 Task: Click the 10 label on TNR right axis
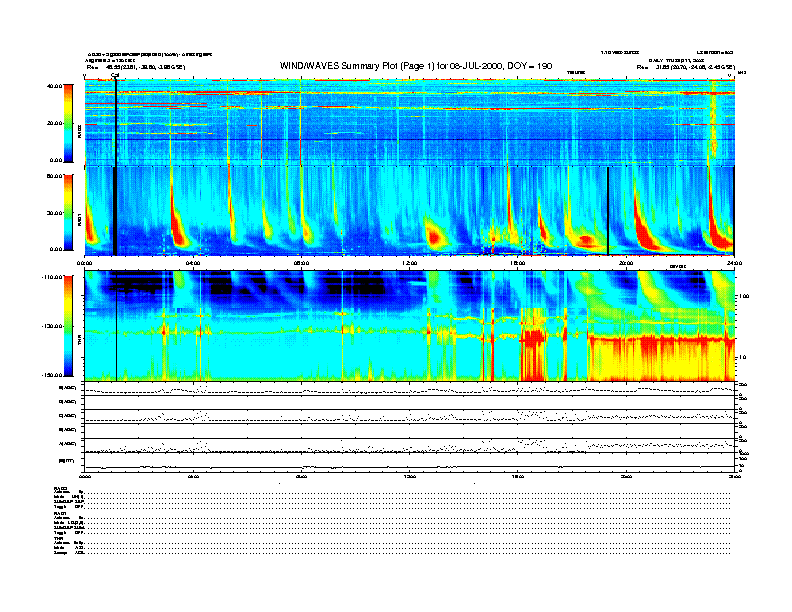742,357
